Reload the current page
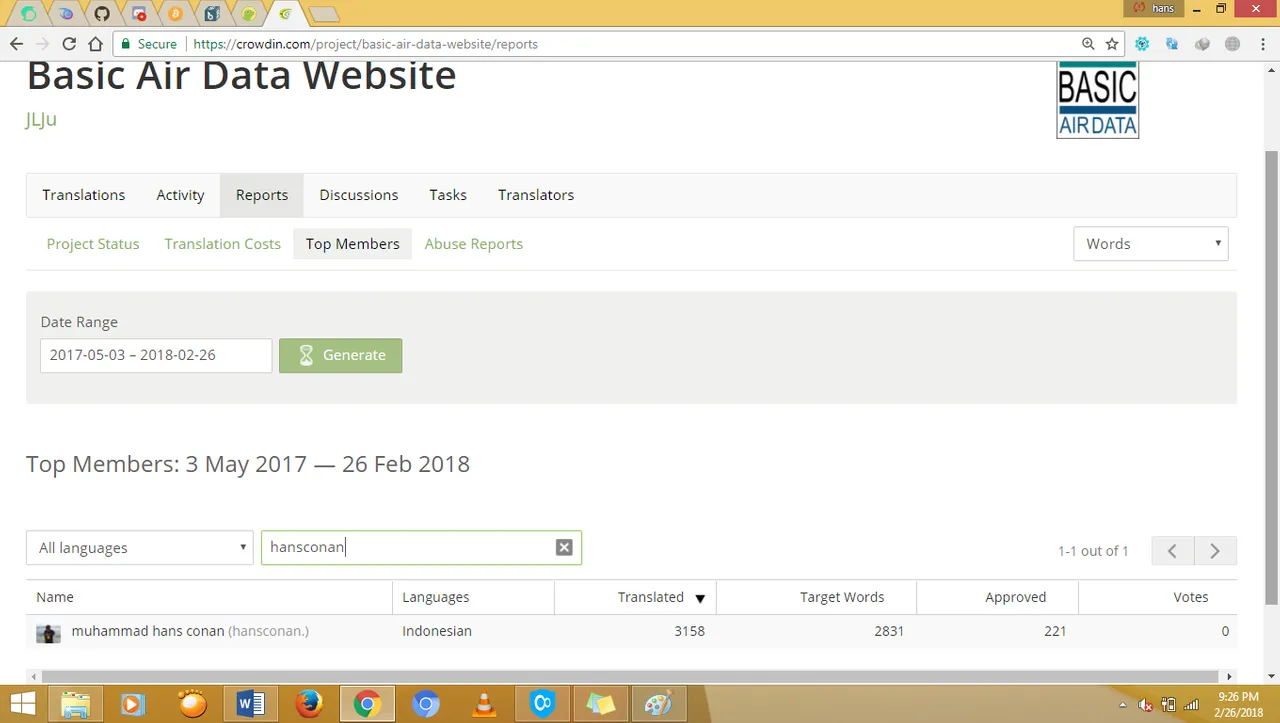This screenshot has height=723, width=1280. coord(69,44)
